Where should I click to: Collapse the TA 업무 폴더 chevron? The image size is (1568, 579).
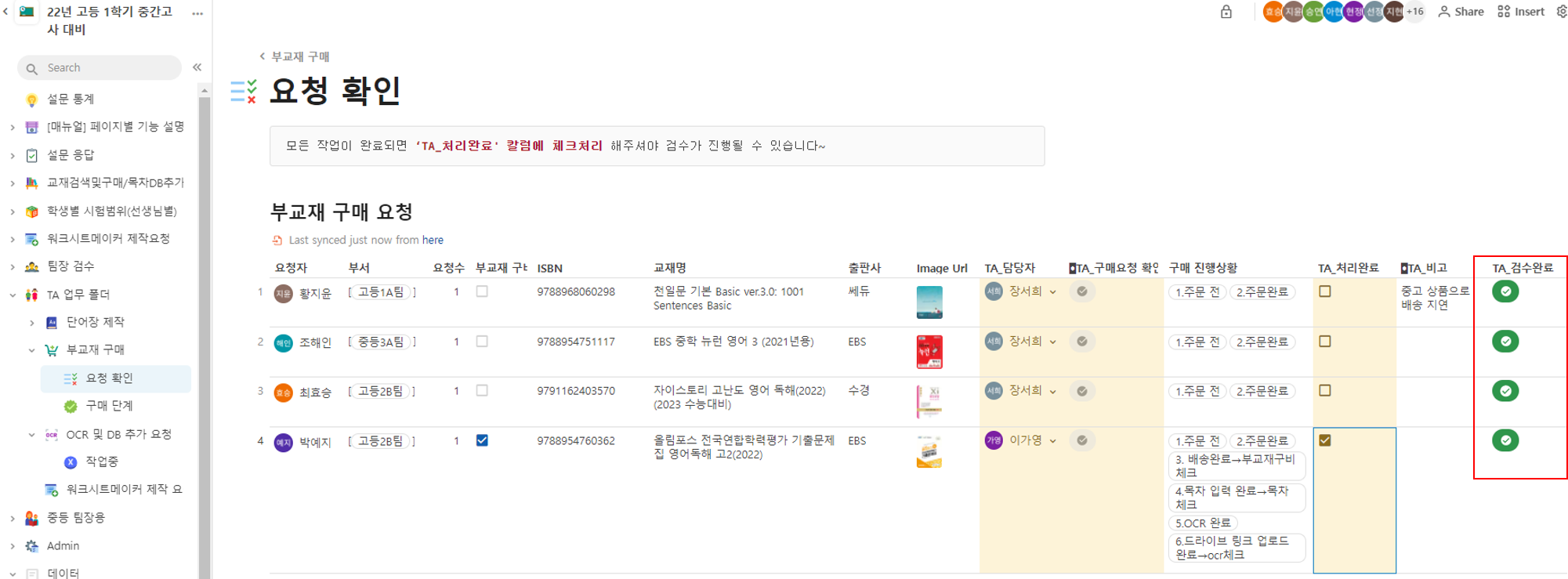point(13,295)
